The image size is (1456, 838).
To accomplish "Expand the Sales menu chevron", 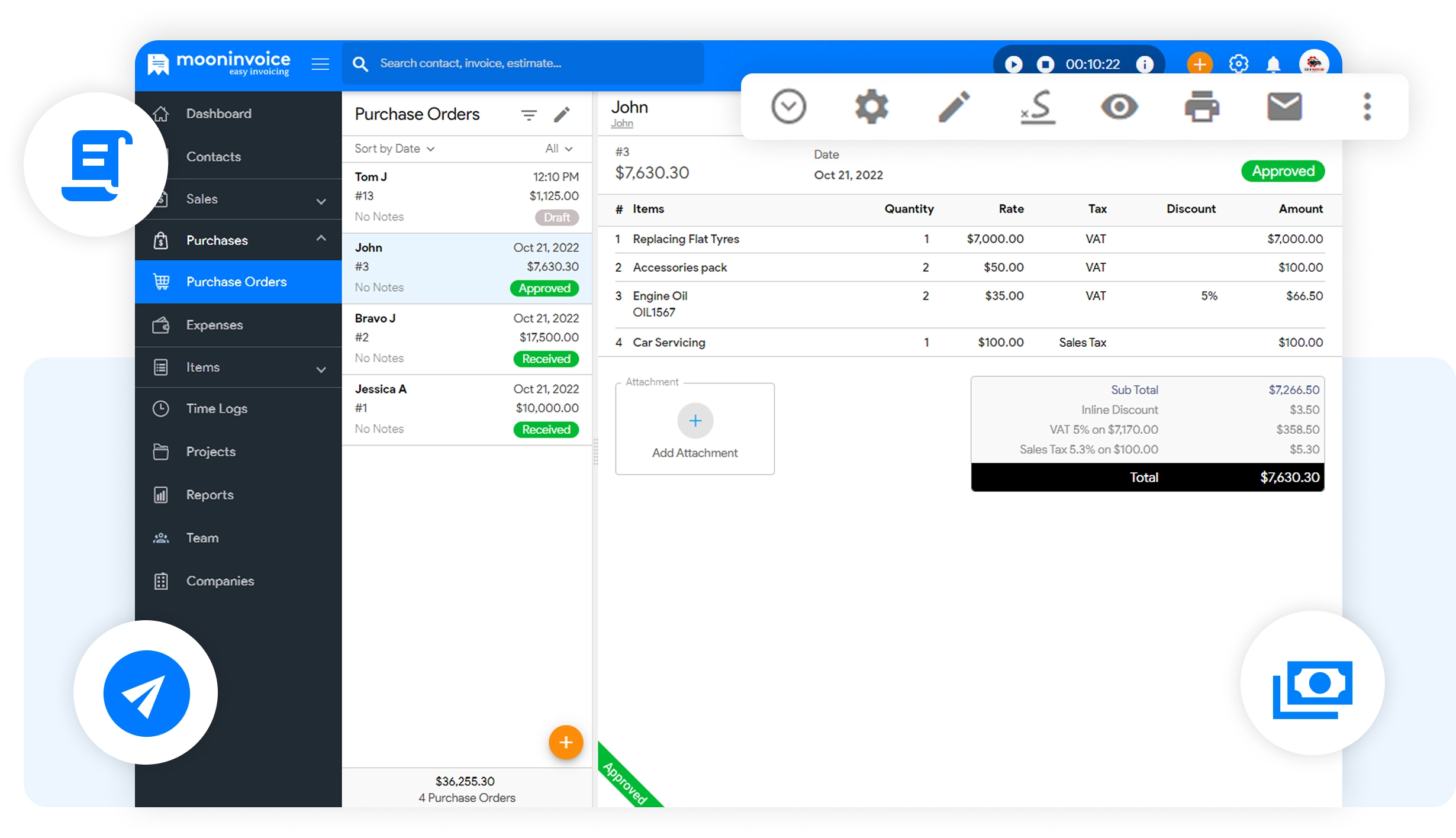I will pyautogui.click(x=321, y=201).
